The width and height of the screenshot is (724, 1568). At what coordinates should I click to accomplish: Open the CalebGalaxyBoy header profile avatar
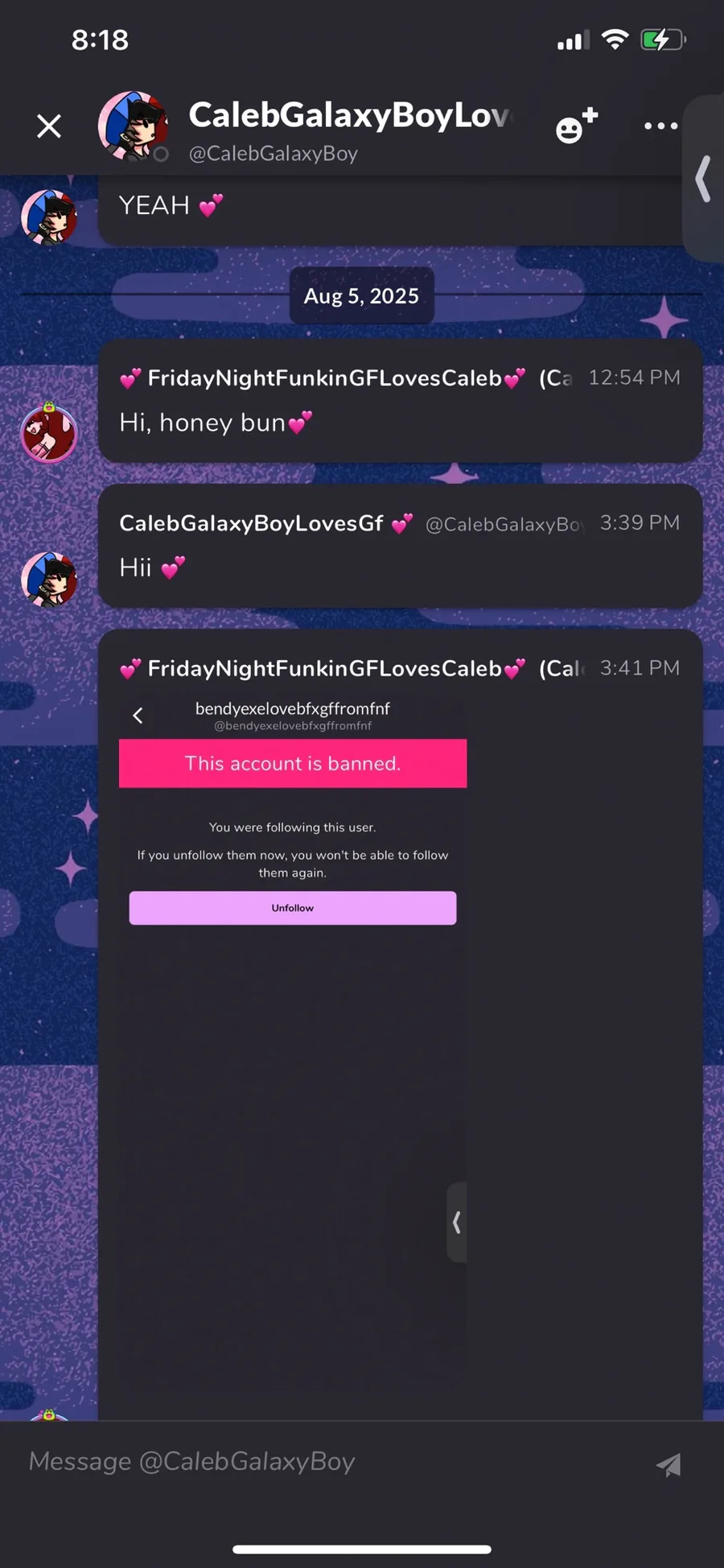133,126
